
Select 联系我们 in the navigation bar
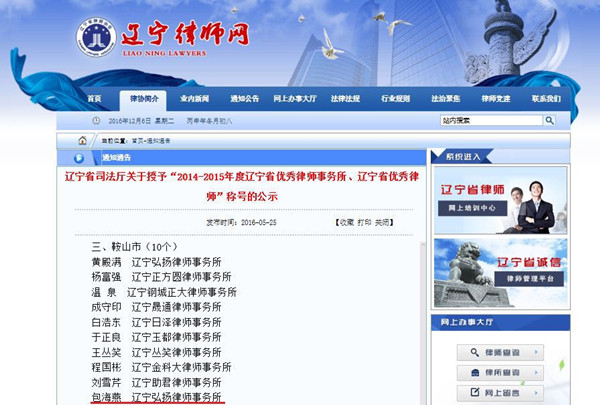point(546,99)
